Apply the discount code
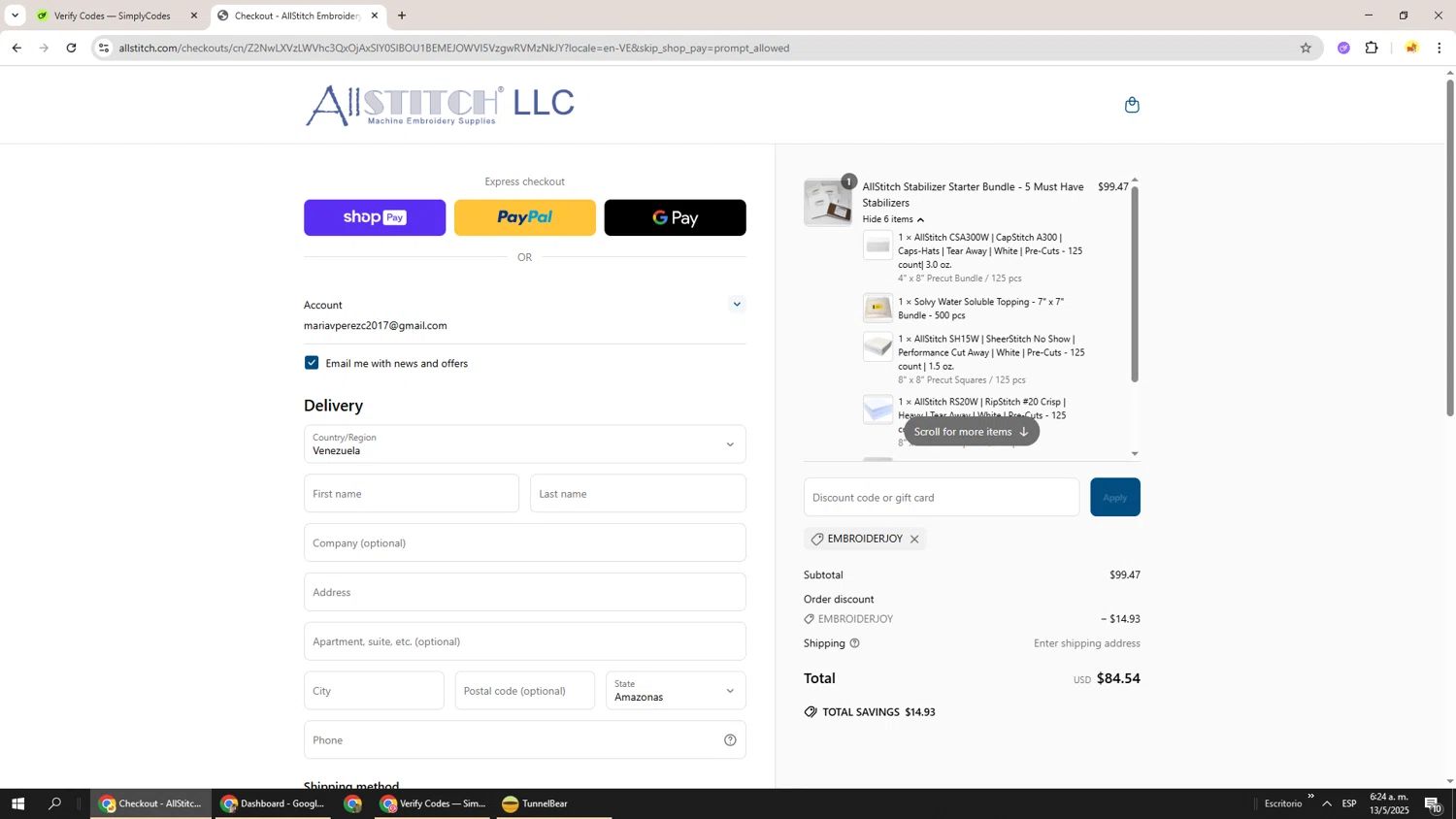The image size is (1456, 819). pyautogui.click(x=1114, y=497)
